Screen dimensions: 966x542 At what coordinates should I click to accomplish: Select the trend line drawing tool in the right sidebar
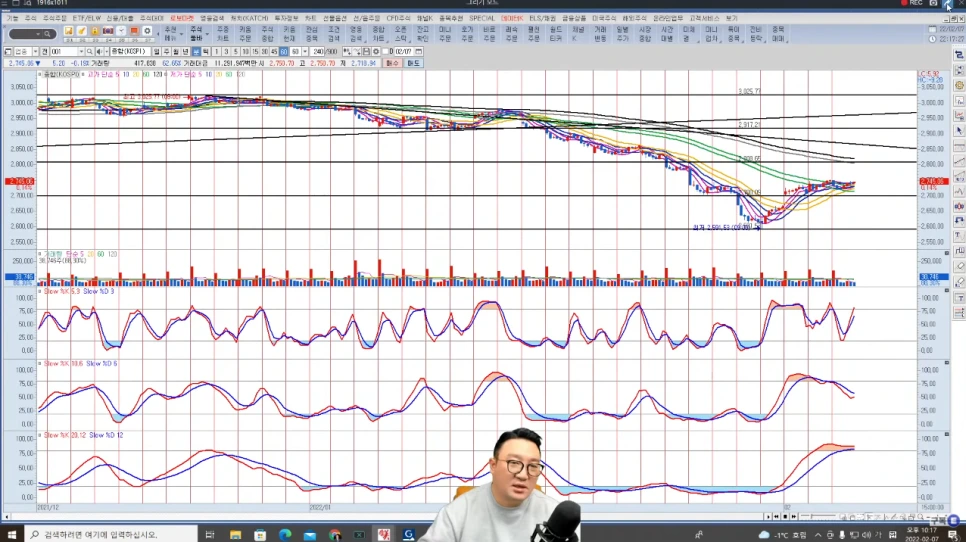click(959, 161)
